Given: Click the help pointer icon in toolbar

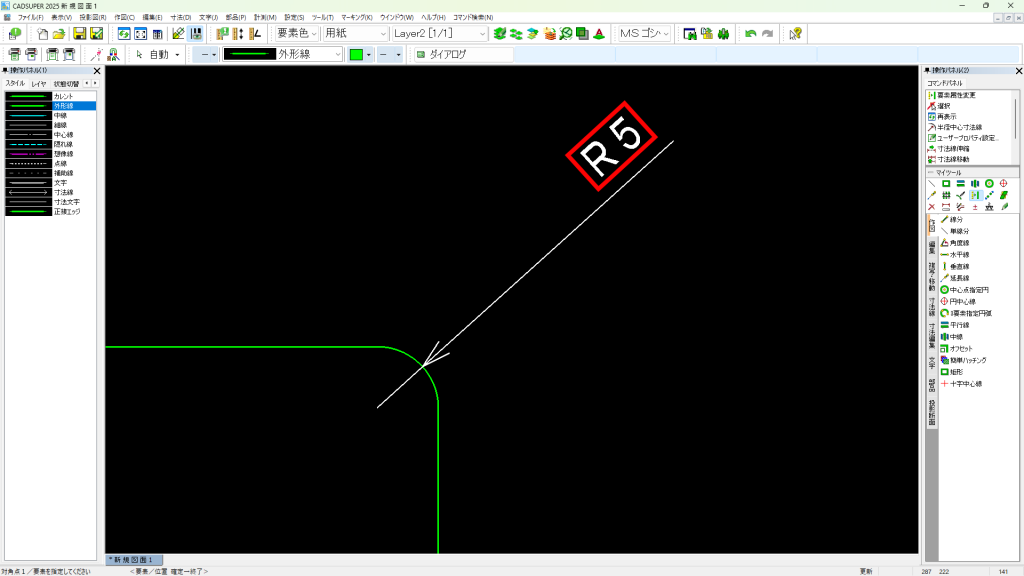Looking at the screenshot, I should [795, 34].
